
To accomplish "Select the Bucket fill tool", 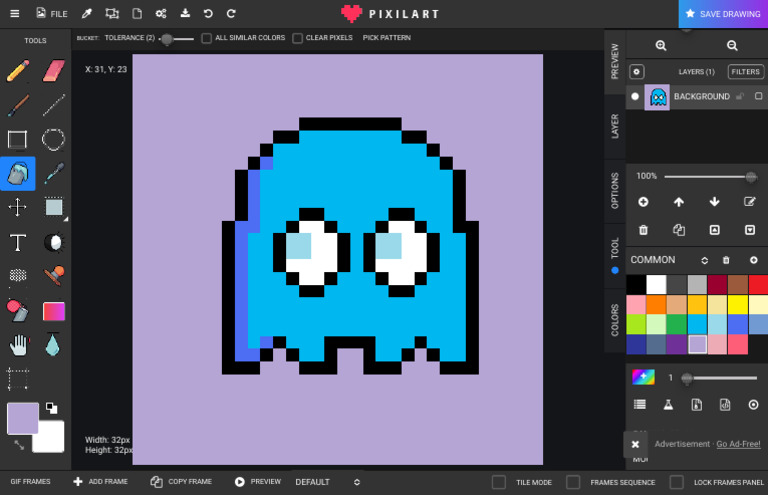I will coord(18,173).
